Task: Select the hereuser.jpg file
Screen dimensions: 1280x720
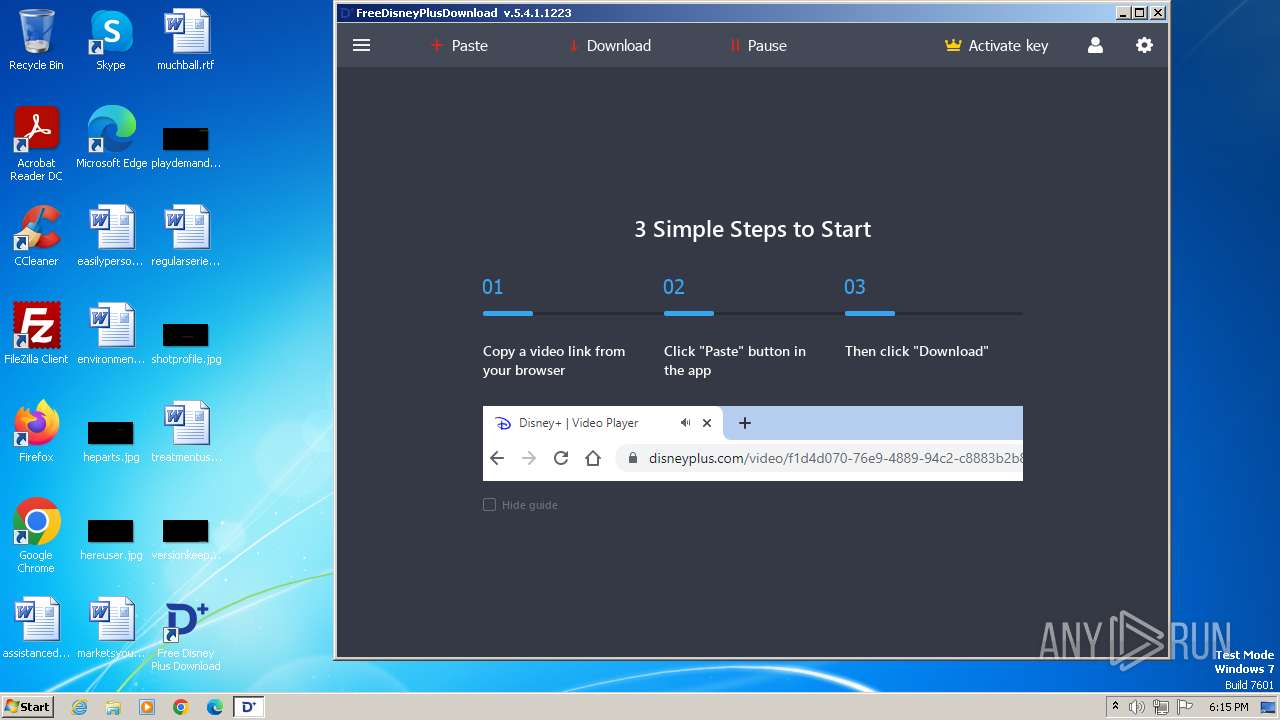Action: point(111,538)
